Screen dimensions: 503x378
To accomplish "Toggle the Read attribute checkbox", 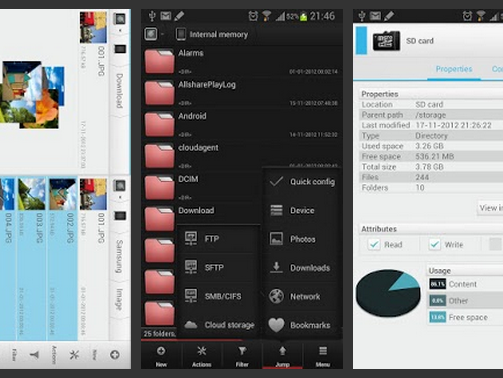I will coord(374,245).
